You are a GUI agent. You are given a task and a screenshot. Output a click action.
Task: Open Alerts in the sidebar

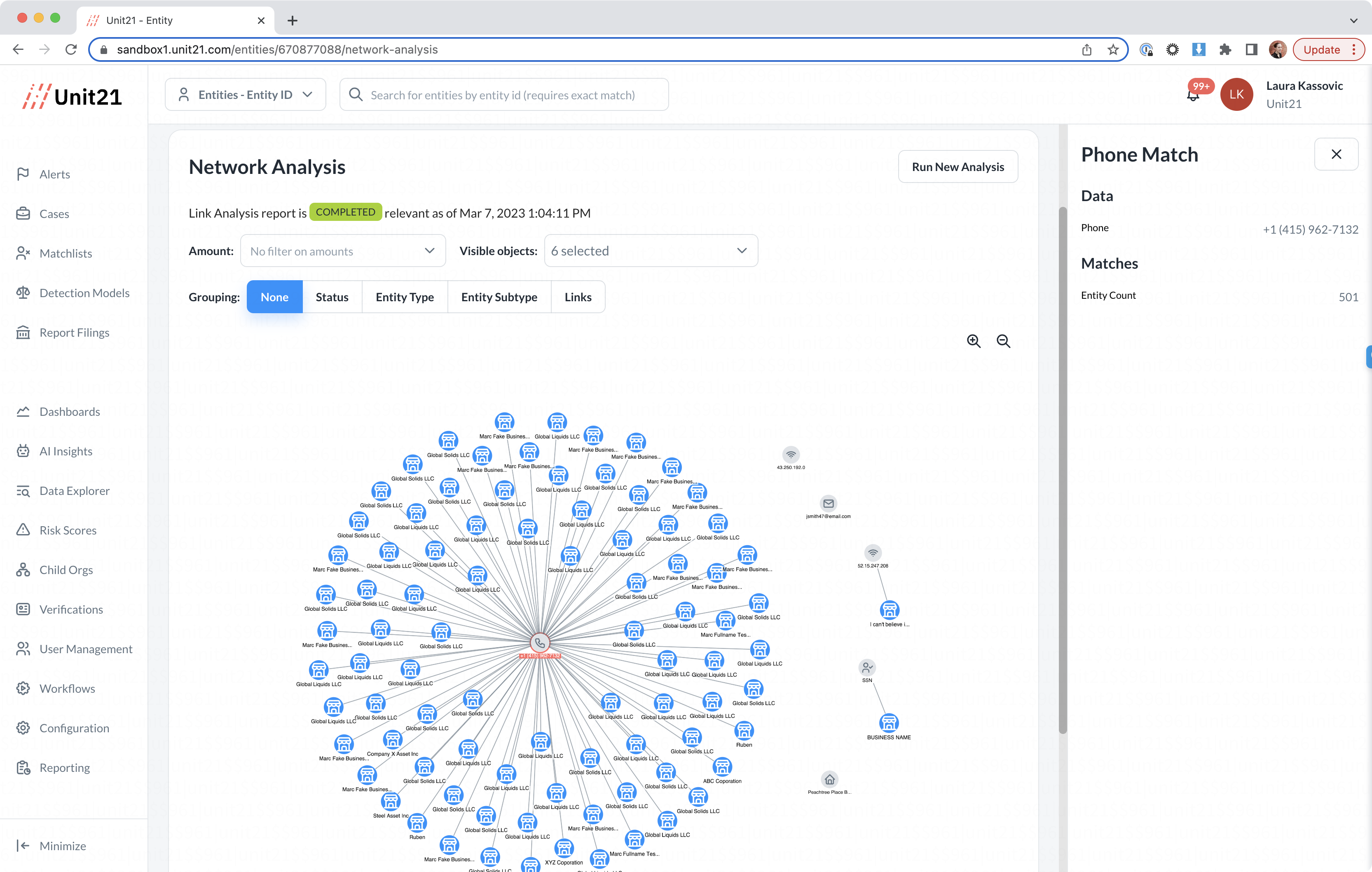click(x=55, y=174)
